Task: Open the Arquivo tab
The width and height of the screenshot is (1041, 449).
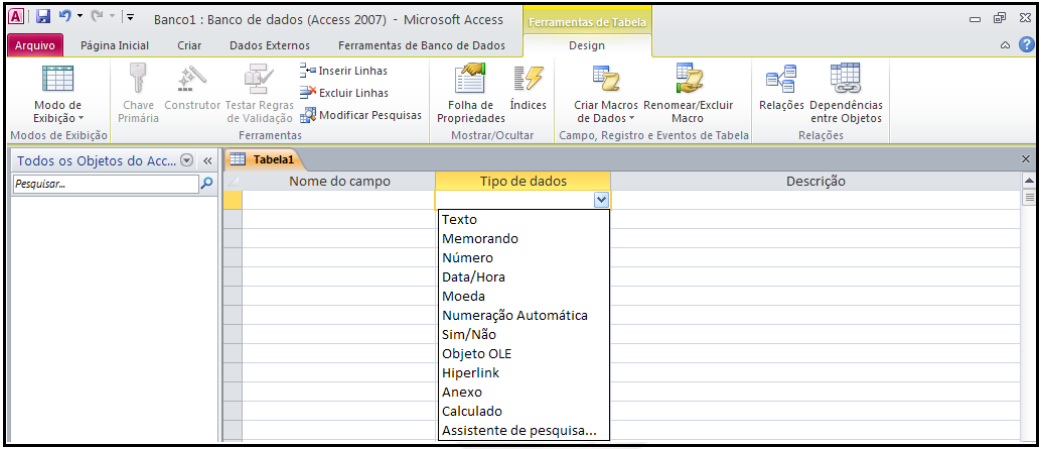Action: [35, 45]
